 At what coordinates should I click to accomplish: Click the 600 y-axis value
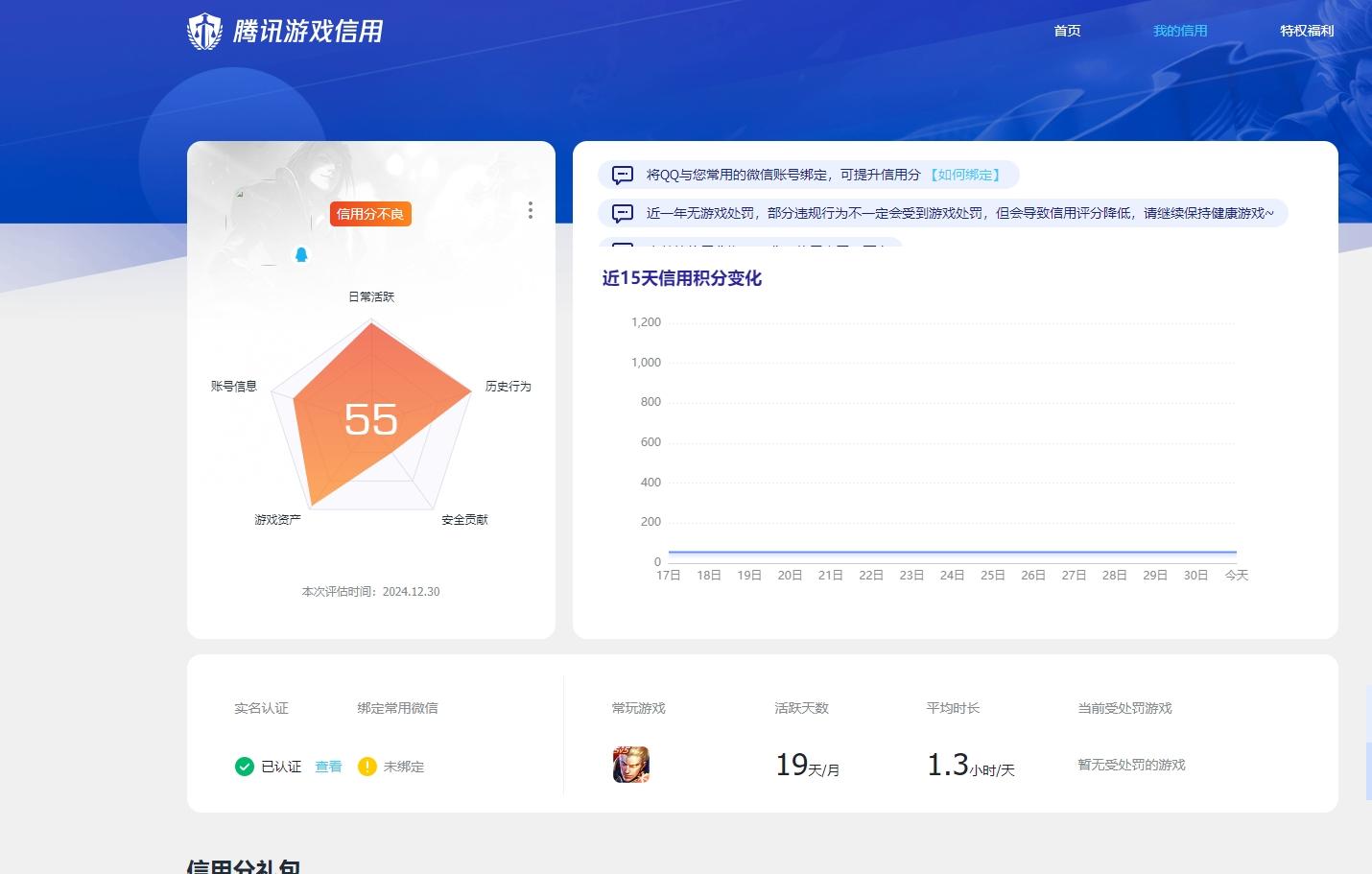pos(651,441)
